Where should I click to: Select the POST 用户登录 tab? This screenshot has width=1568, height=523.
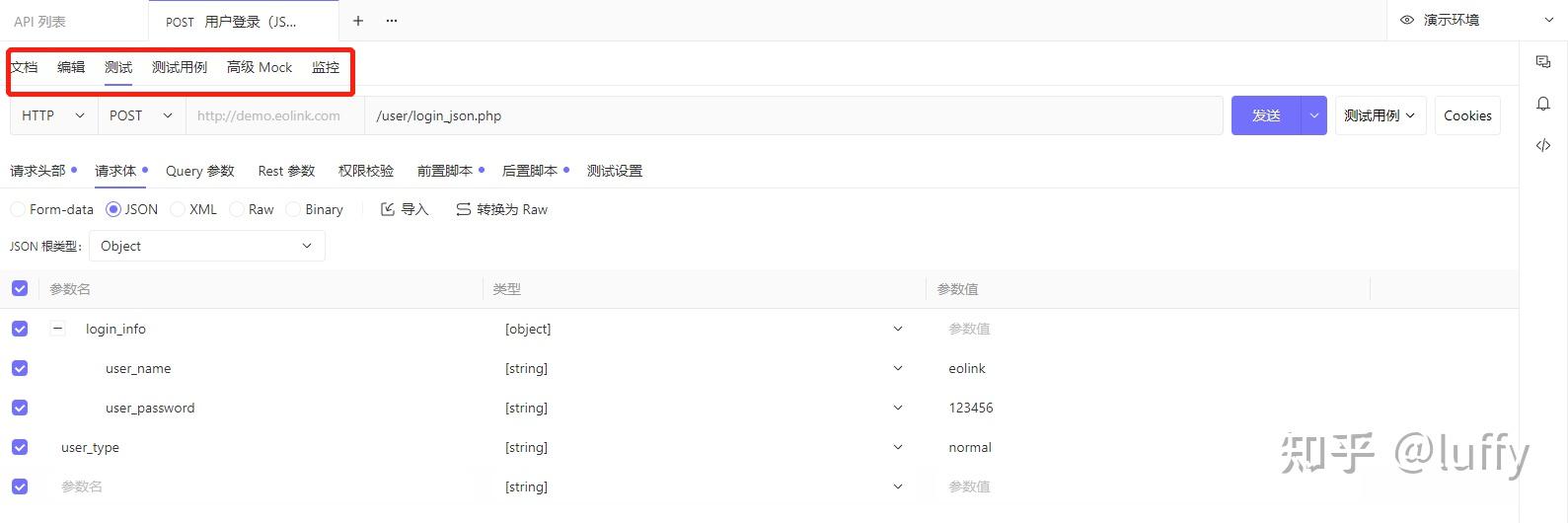point(243,21)
